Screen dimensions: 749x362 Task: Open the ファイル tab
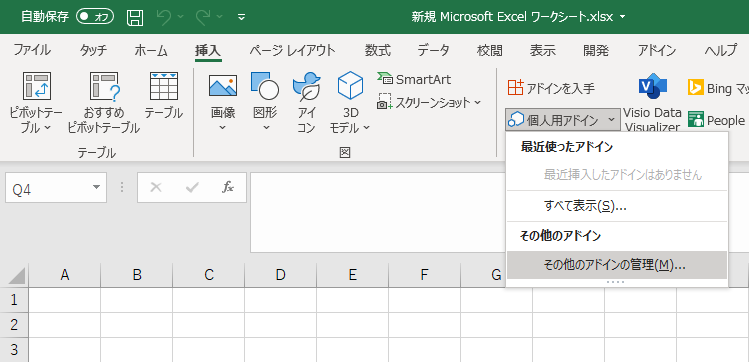point(32,50)
